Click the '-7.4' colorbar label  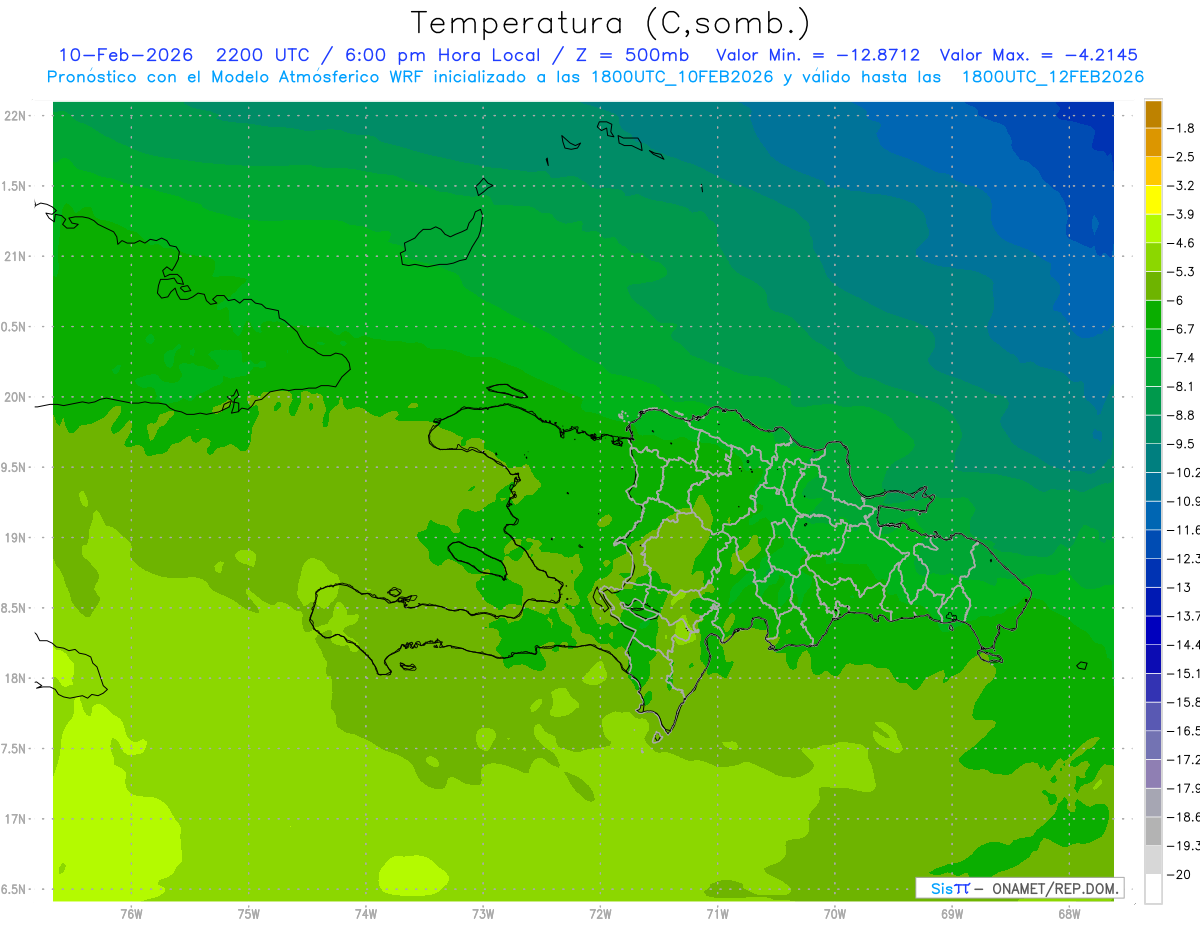click(x=1181, y=357)
